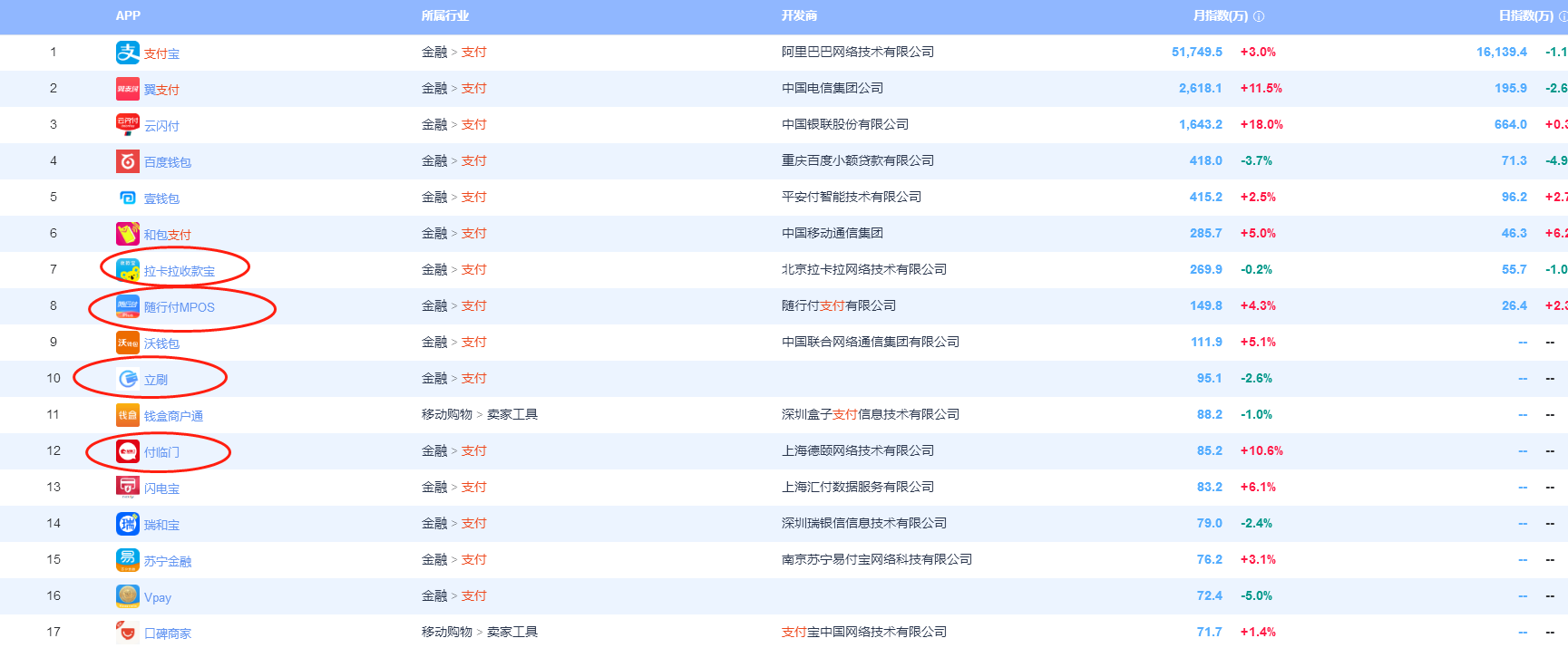The width and height of the screenshot is (1568, 648).
Task: Click the 立刷 app icon
Action: (128, 379)
